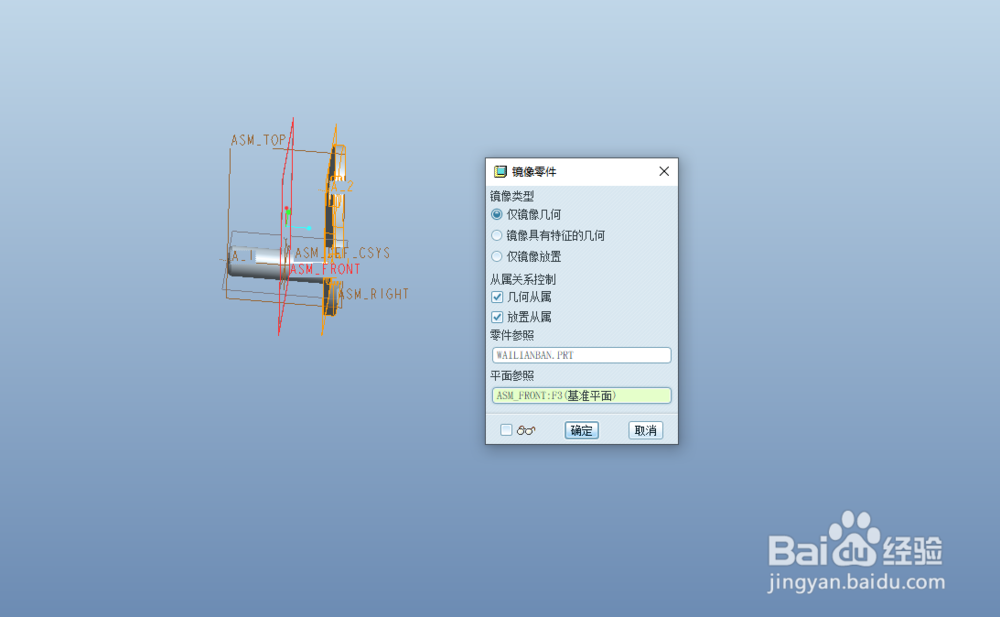Close the 镜像零件 dialog with X
The height and width of the screenshot is (617, 1000).
(x=663, y=171)
